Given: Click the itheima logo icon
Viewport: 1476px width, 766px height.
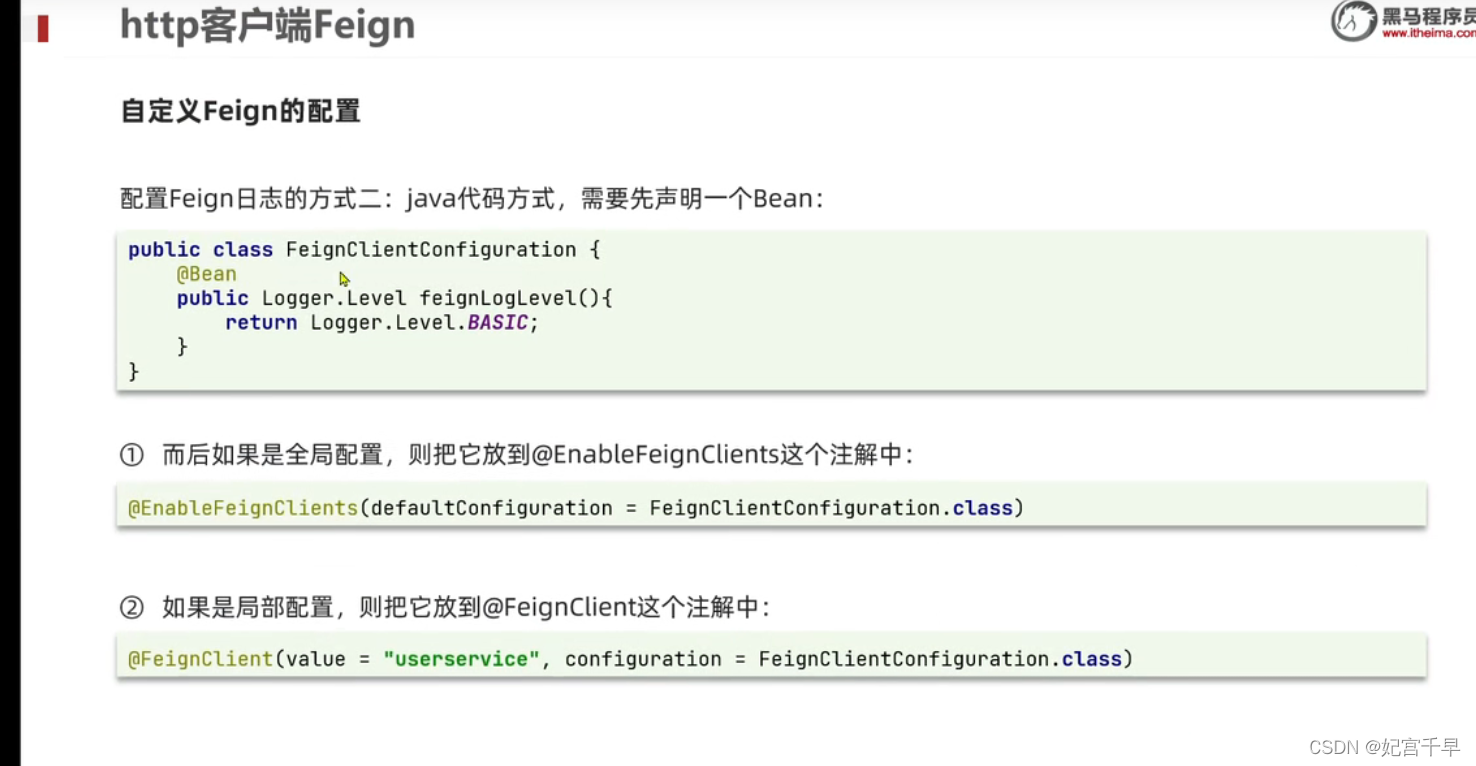Looking at the screenshot, I should coord(1353,21).
